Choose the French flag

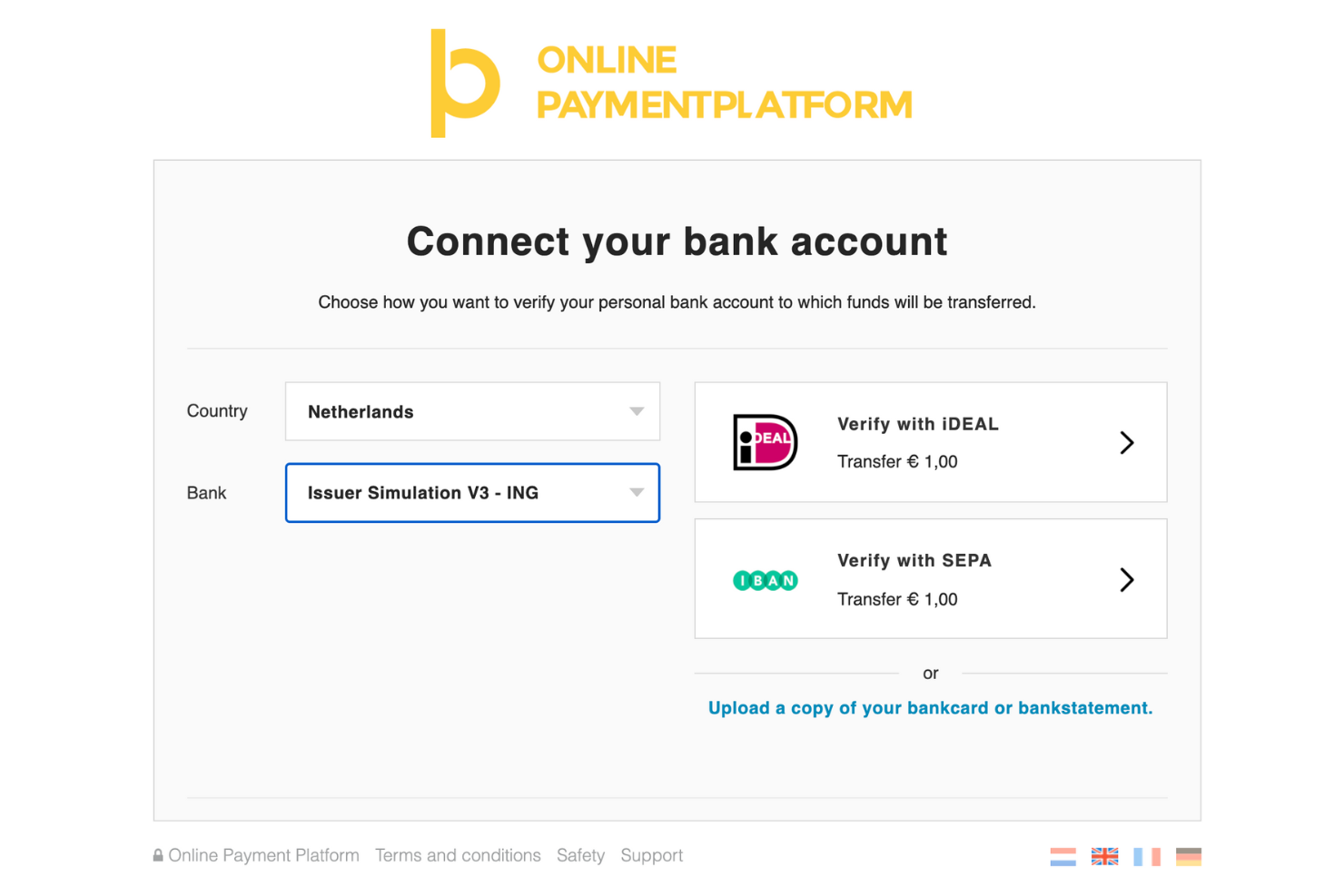[x=1147, y=855]
